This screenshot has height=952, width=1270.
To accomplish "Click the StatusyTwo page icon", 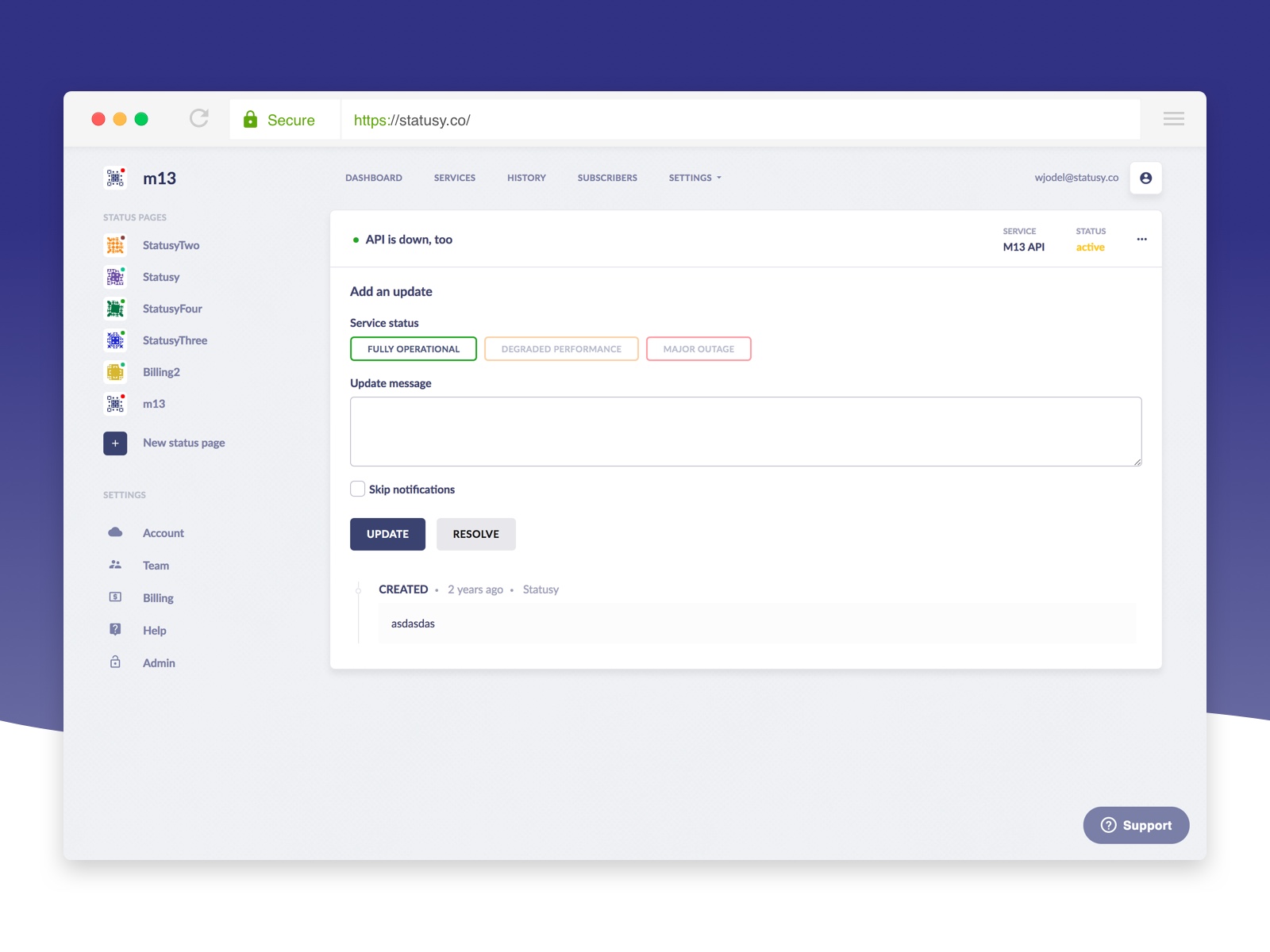I will click(x=116, y=245).
